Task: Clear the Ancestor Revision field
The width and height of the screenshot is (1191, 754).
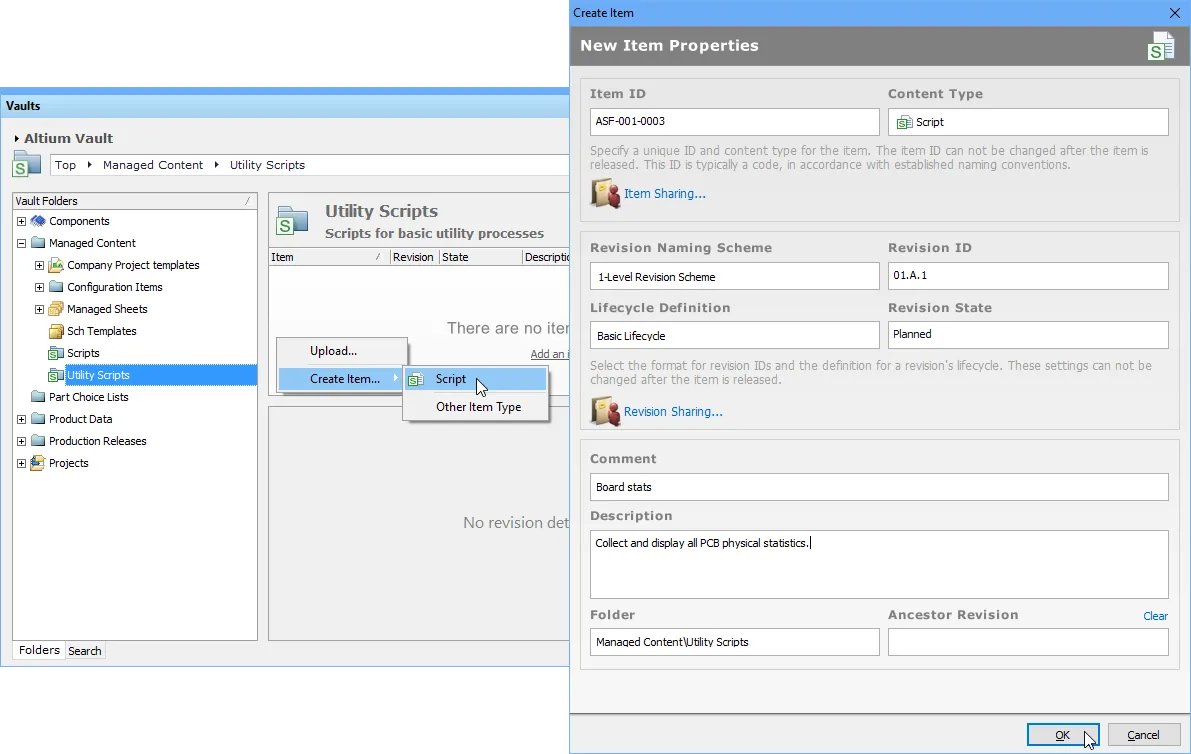Action: tap(1155, 616)
